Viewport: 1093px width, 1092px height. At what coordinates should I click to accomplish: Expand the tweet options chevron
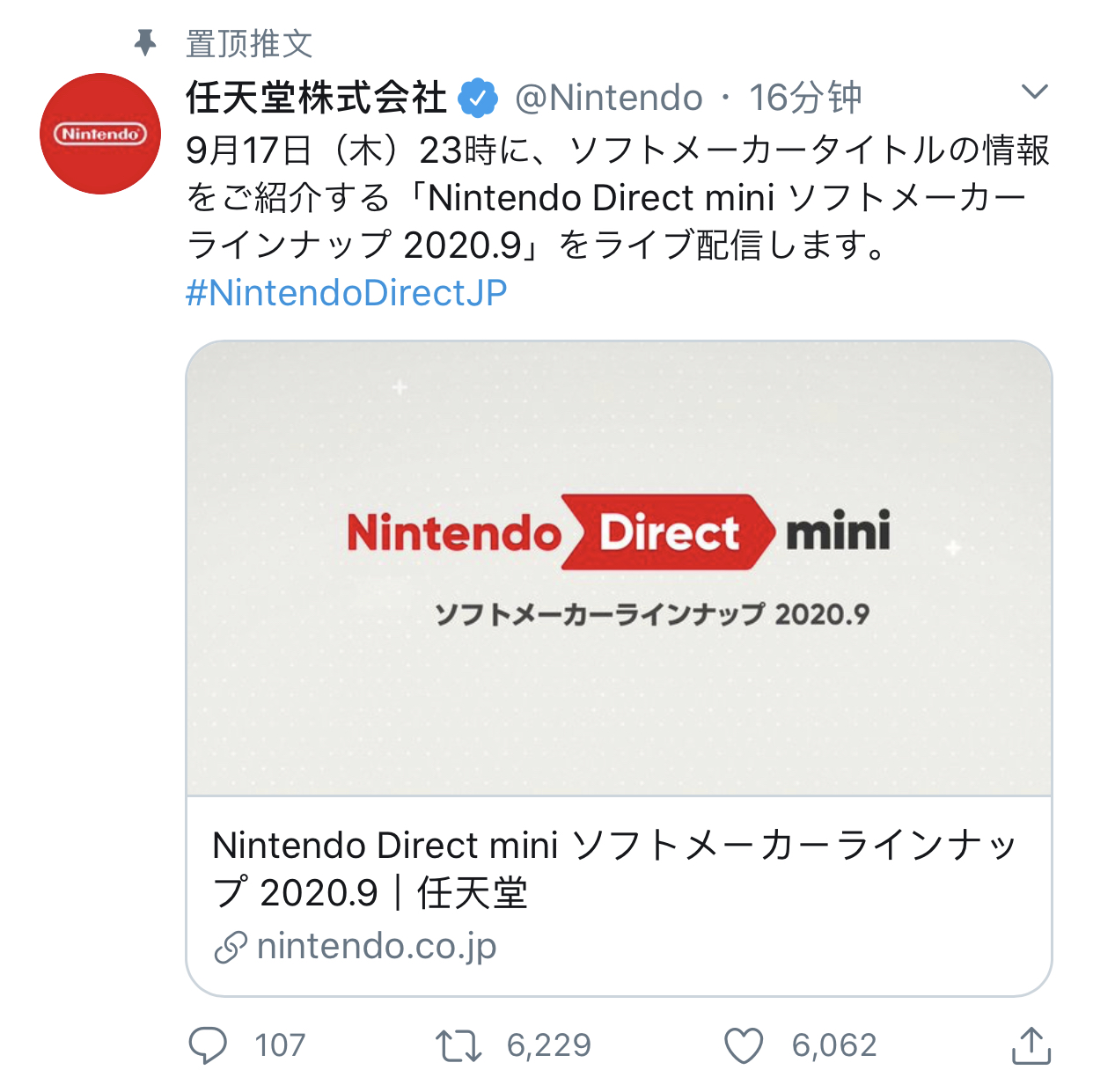tap(1034, 92)
